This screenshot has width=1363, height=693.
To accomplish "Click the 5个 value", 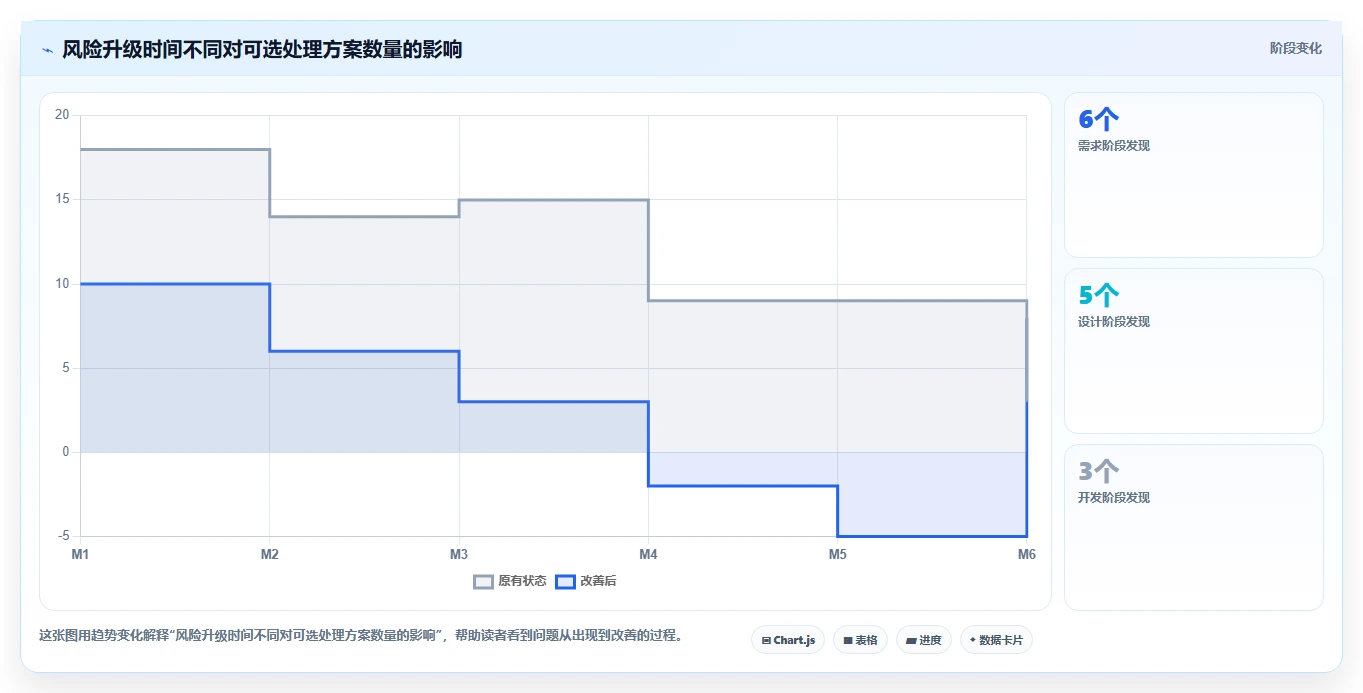I will pyautogui.click(x=1098, y=296).
